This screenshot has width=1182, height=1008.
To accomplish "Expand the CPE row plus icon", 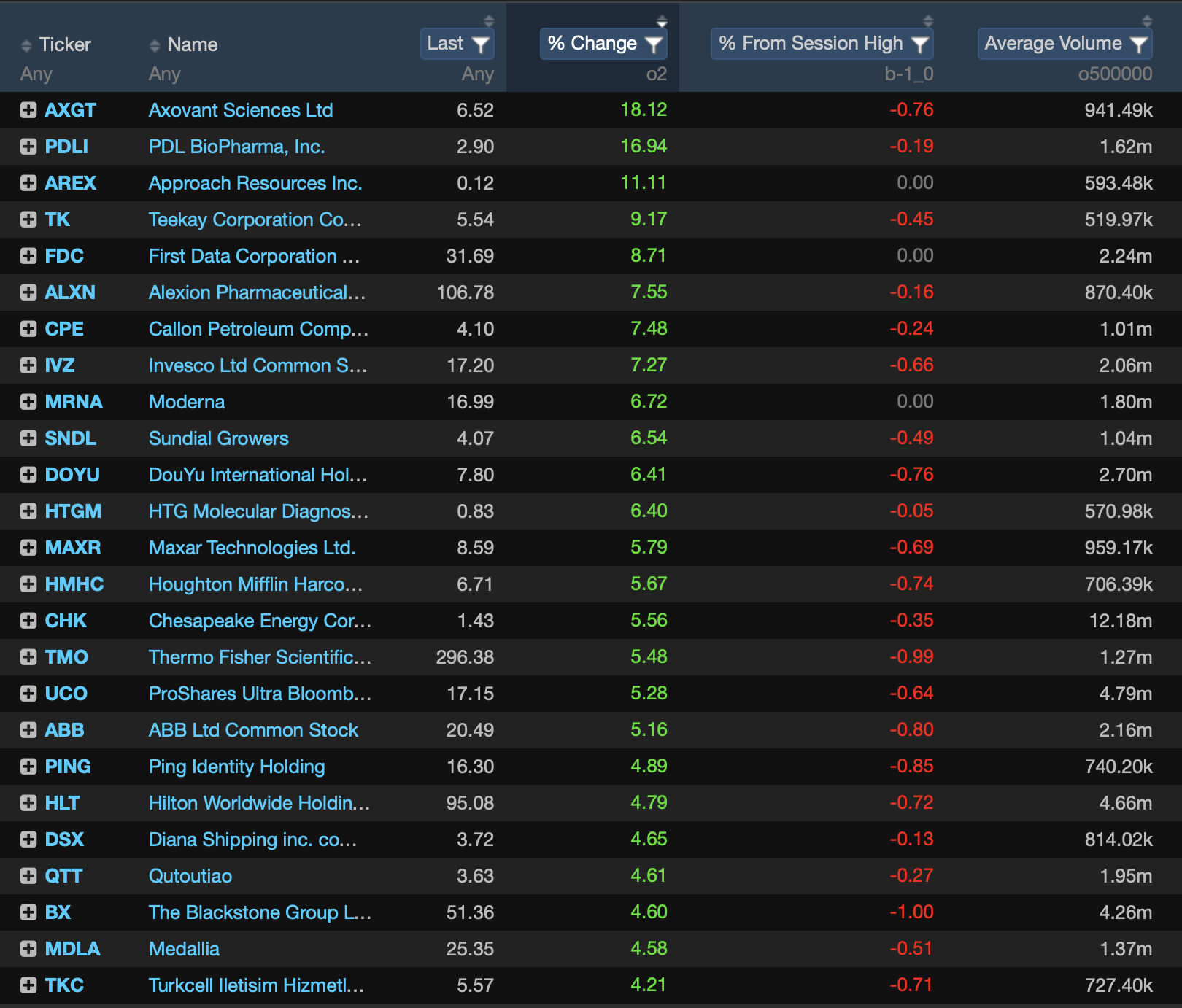I will coord(28,329).
